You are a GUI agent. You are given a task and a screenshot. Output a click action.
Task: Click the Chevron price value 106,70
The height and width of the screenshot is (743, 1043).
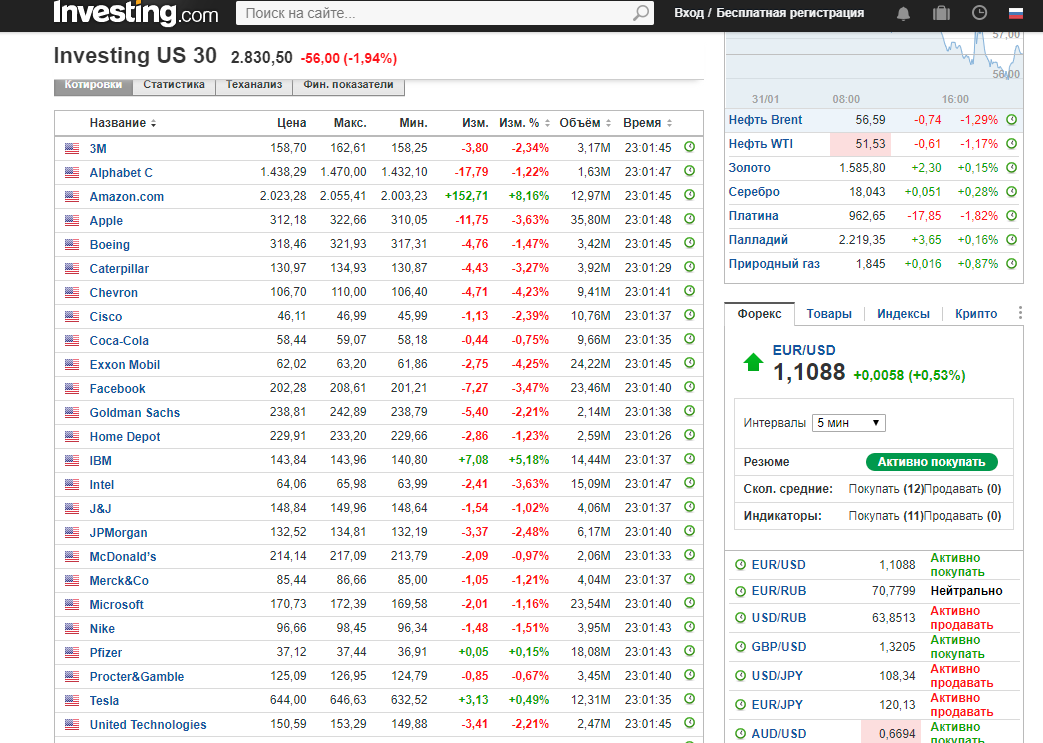coord(288,292)
